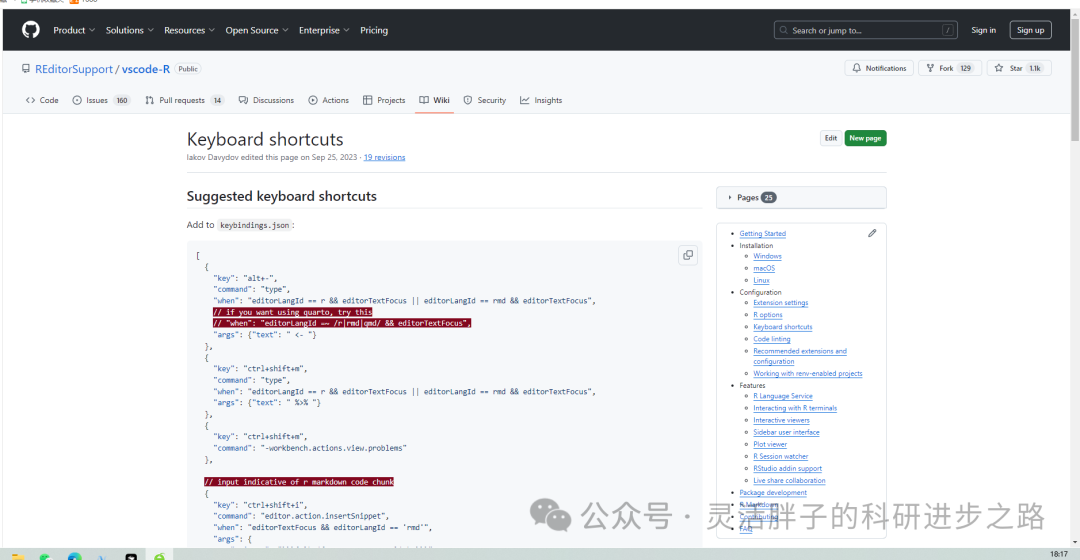
Task: Click the taskbar clock showing 18:17
Action: coord(1059,554)
